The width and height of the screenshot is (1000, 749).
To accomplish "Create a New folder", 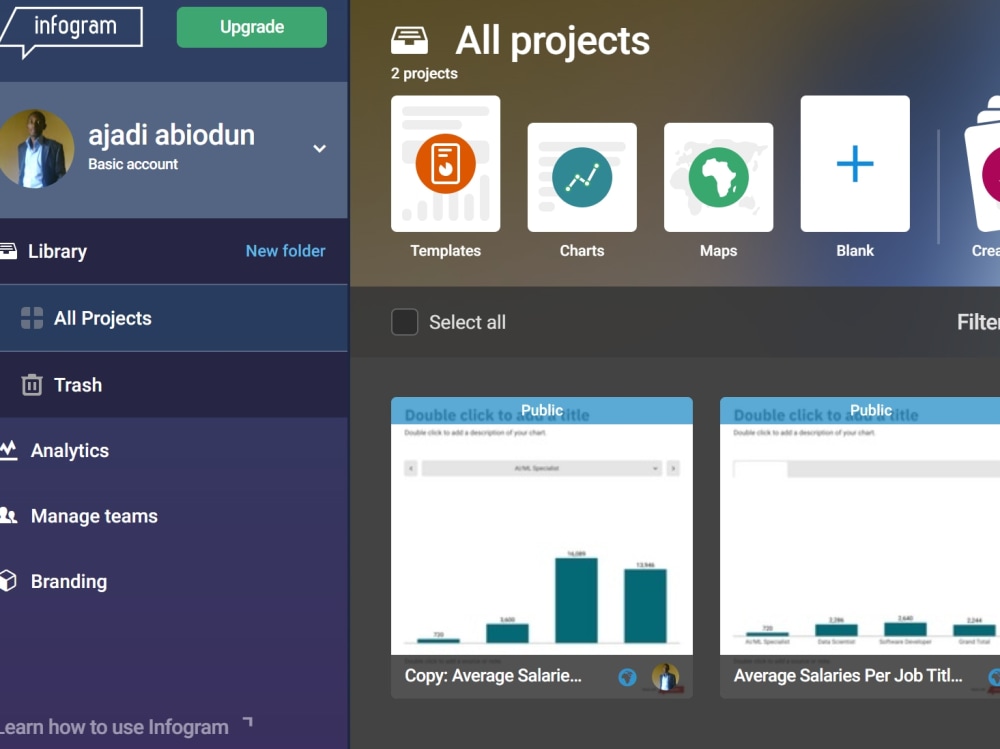I will pyautogui.click(x=286, y=251).
